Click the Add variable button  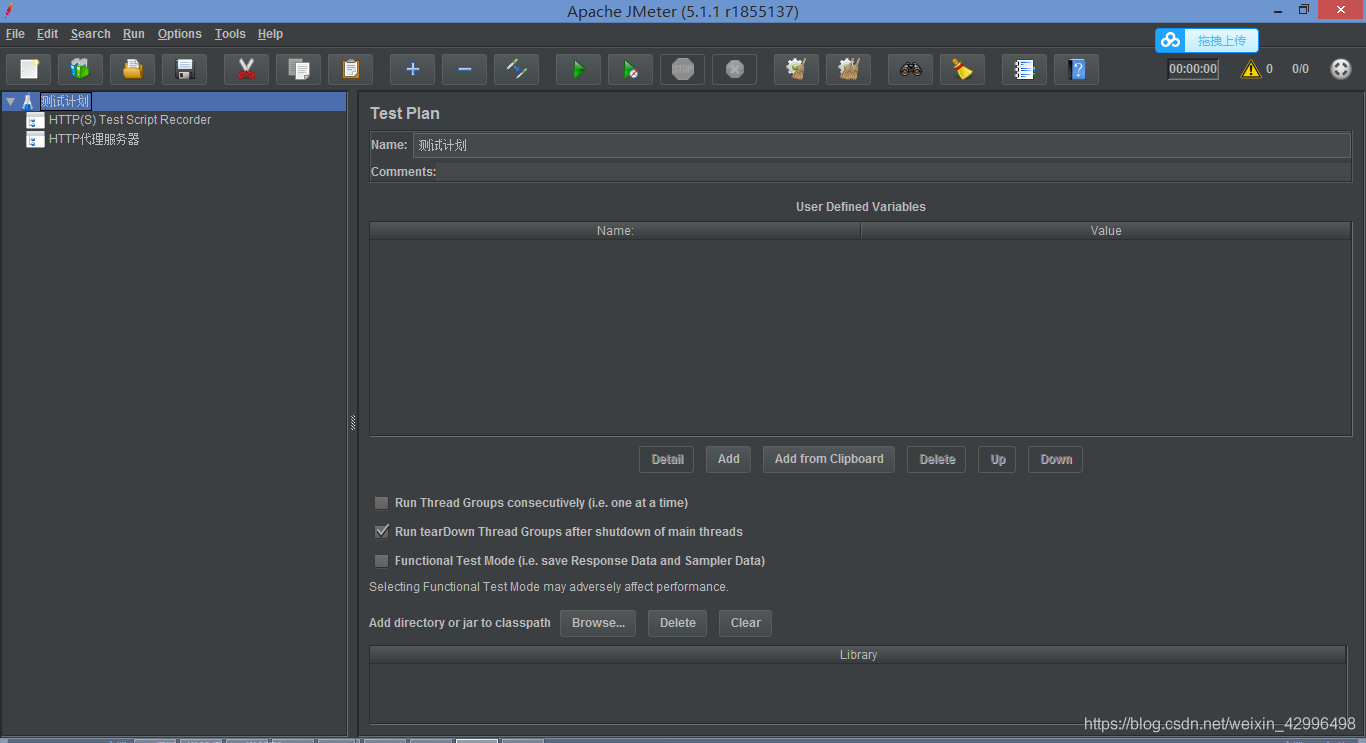(x=729, y=459)
